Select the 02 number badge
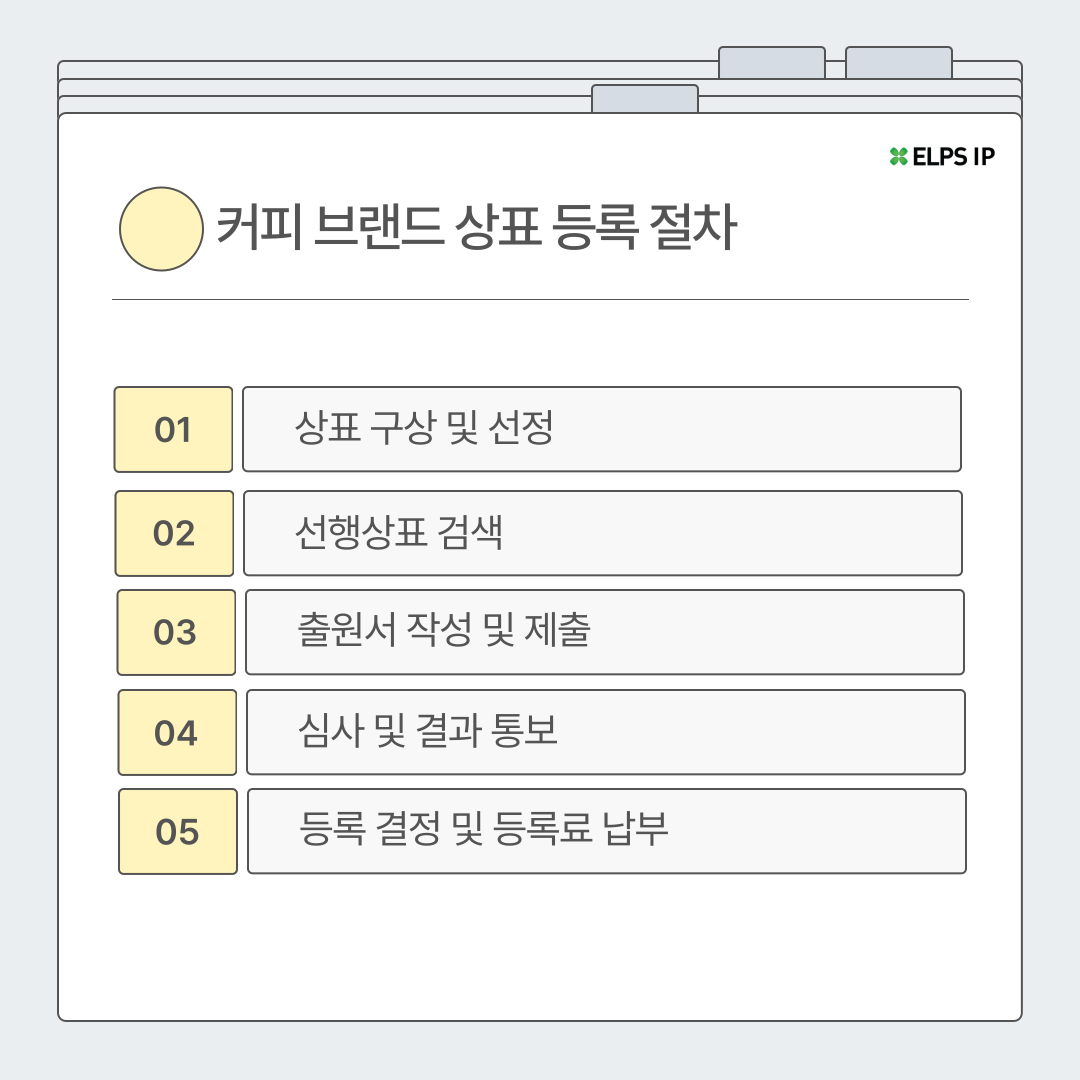 point(174,533)
